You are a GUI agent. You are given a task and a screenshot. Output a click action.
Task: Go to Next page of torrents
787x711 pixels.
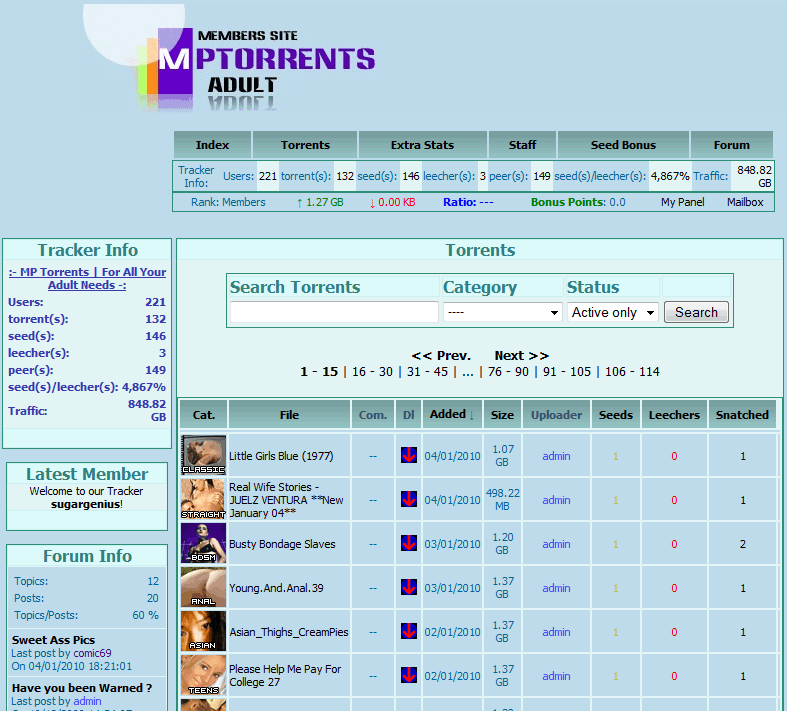pyautogui.click(x=521, y=355)
